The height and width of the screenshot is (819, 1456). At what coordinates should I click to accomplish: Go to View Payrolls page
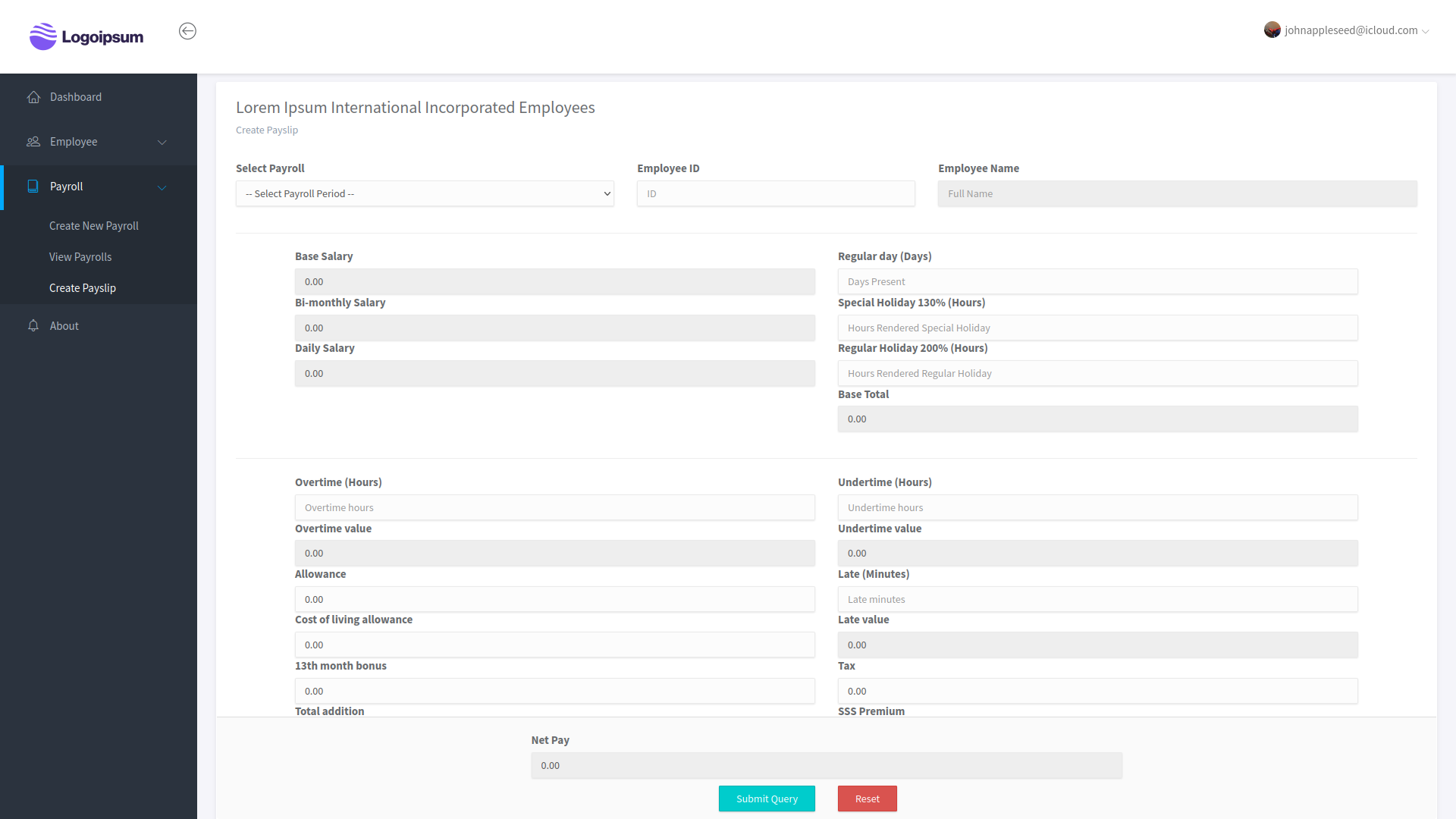coord(80,257)
